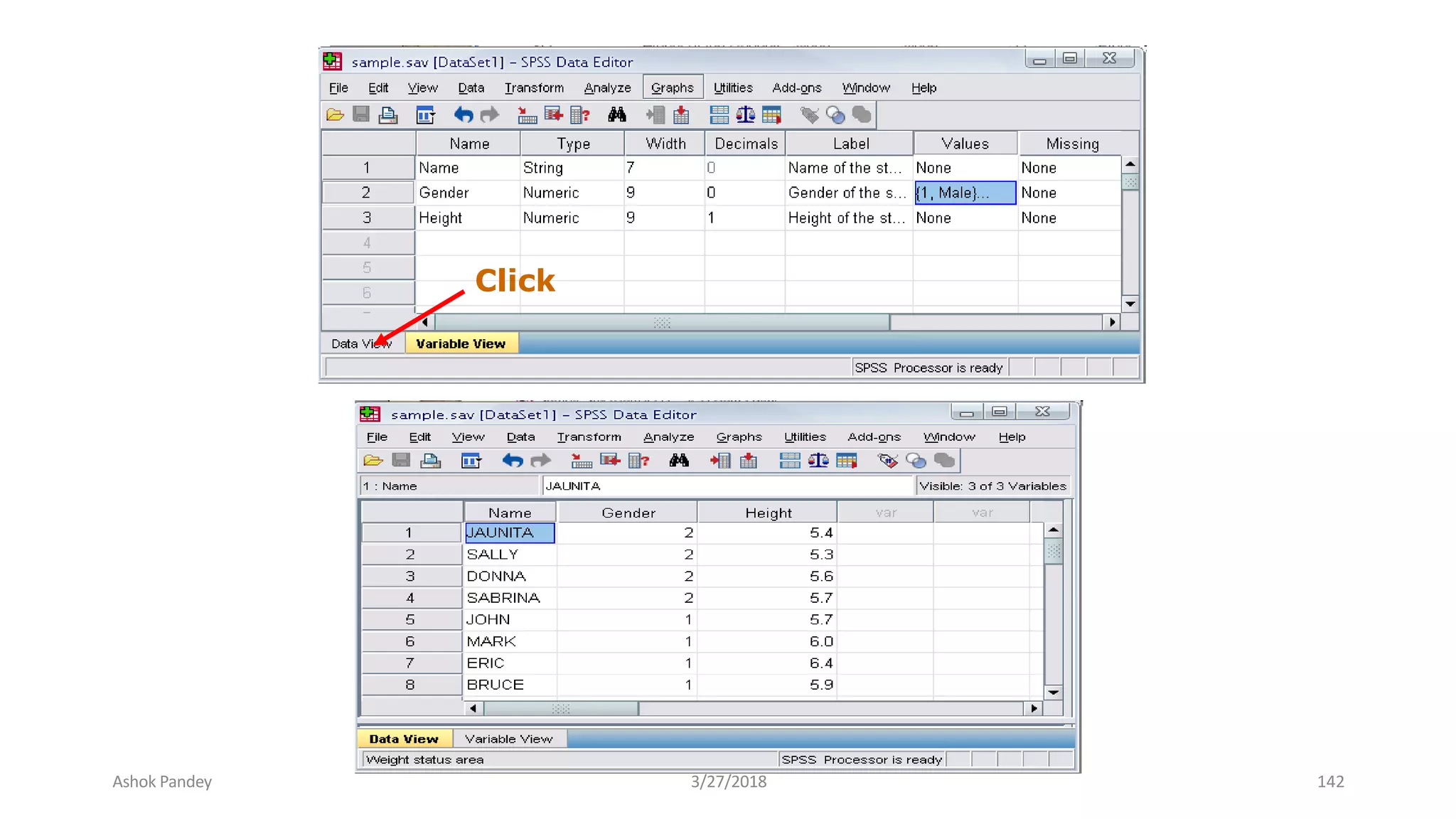Click Weight Cases scales icon in the lower window
Viewport: 1456px width, 819px height.
(818, 461)
